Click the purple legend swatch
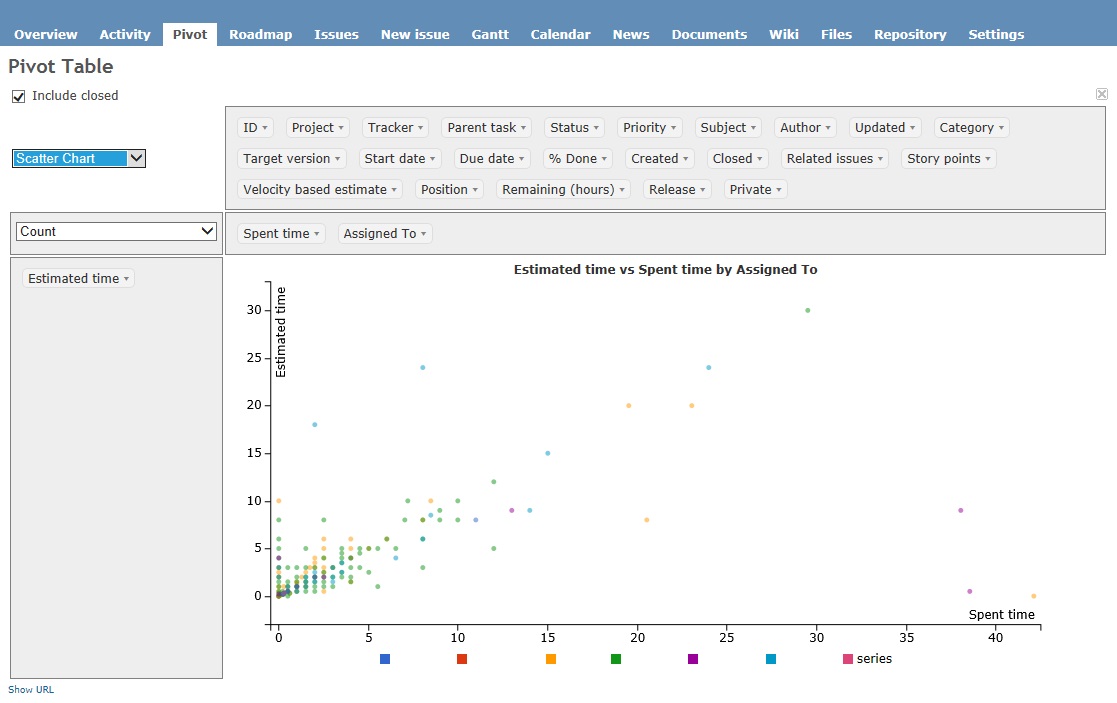 (692, 659)
